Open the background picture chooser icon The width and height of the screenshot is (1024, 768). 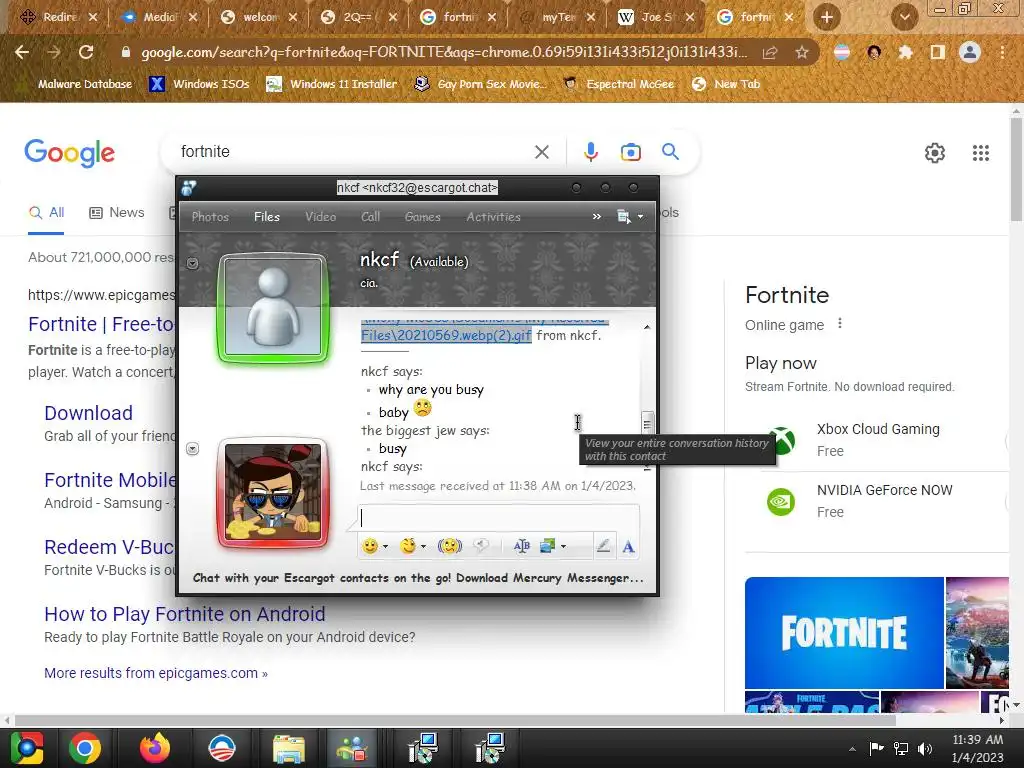point(547,546)
